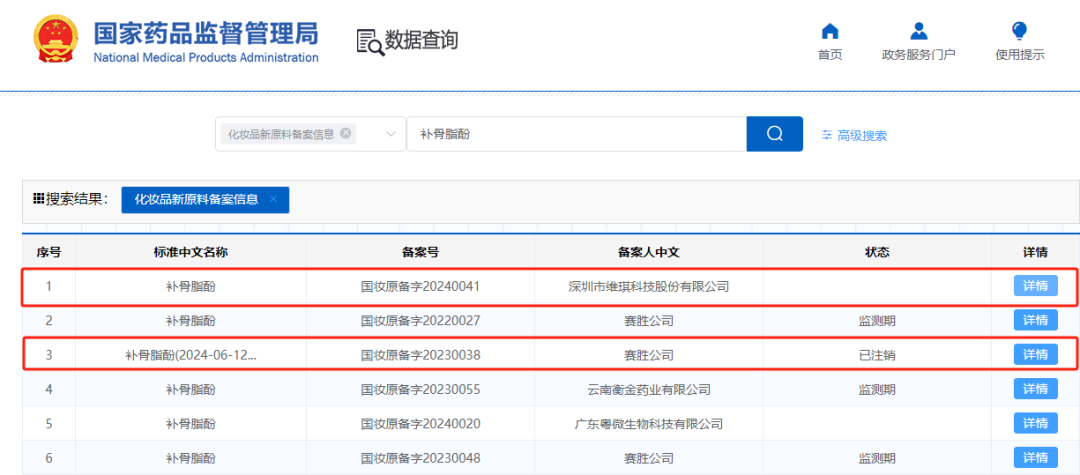Click 补骨脂酚 name in row 4
The image size is (1080, 475).
point(191,390)
